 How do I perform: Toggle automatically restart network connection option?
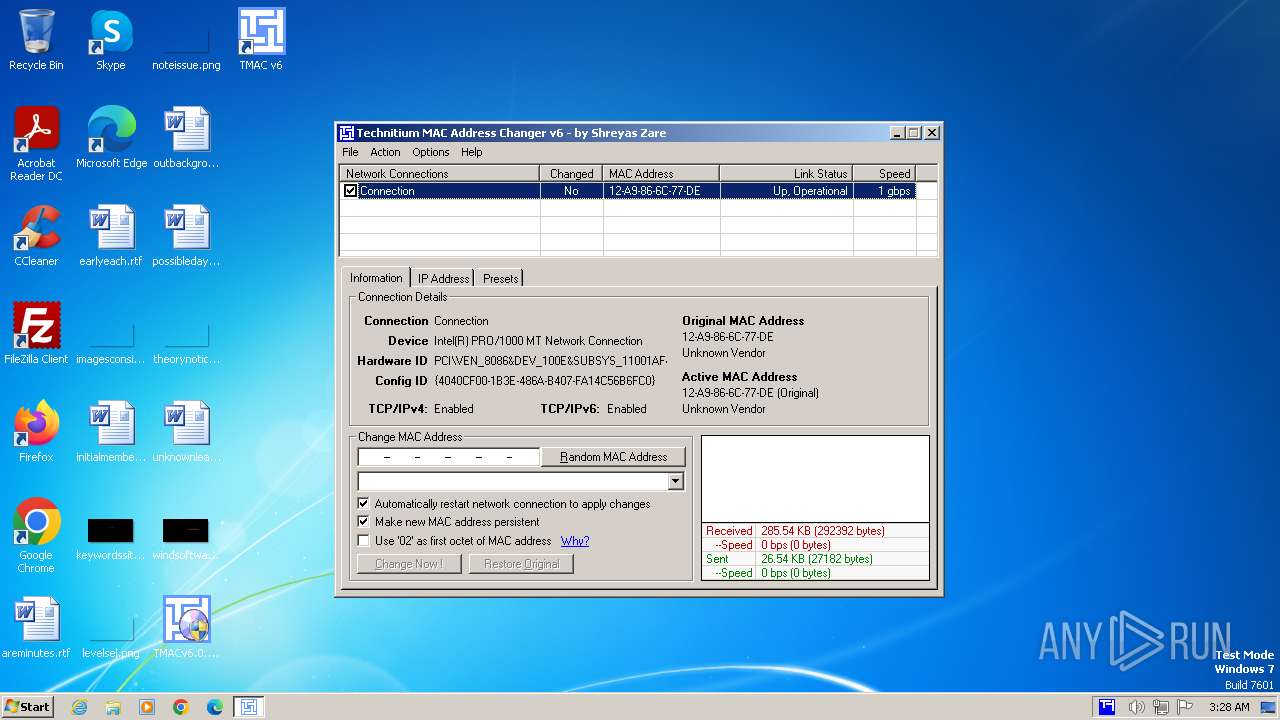point(363,504)
